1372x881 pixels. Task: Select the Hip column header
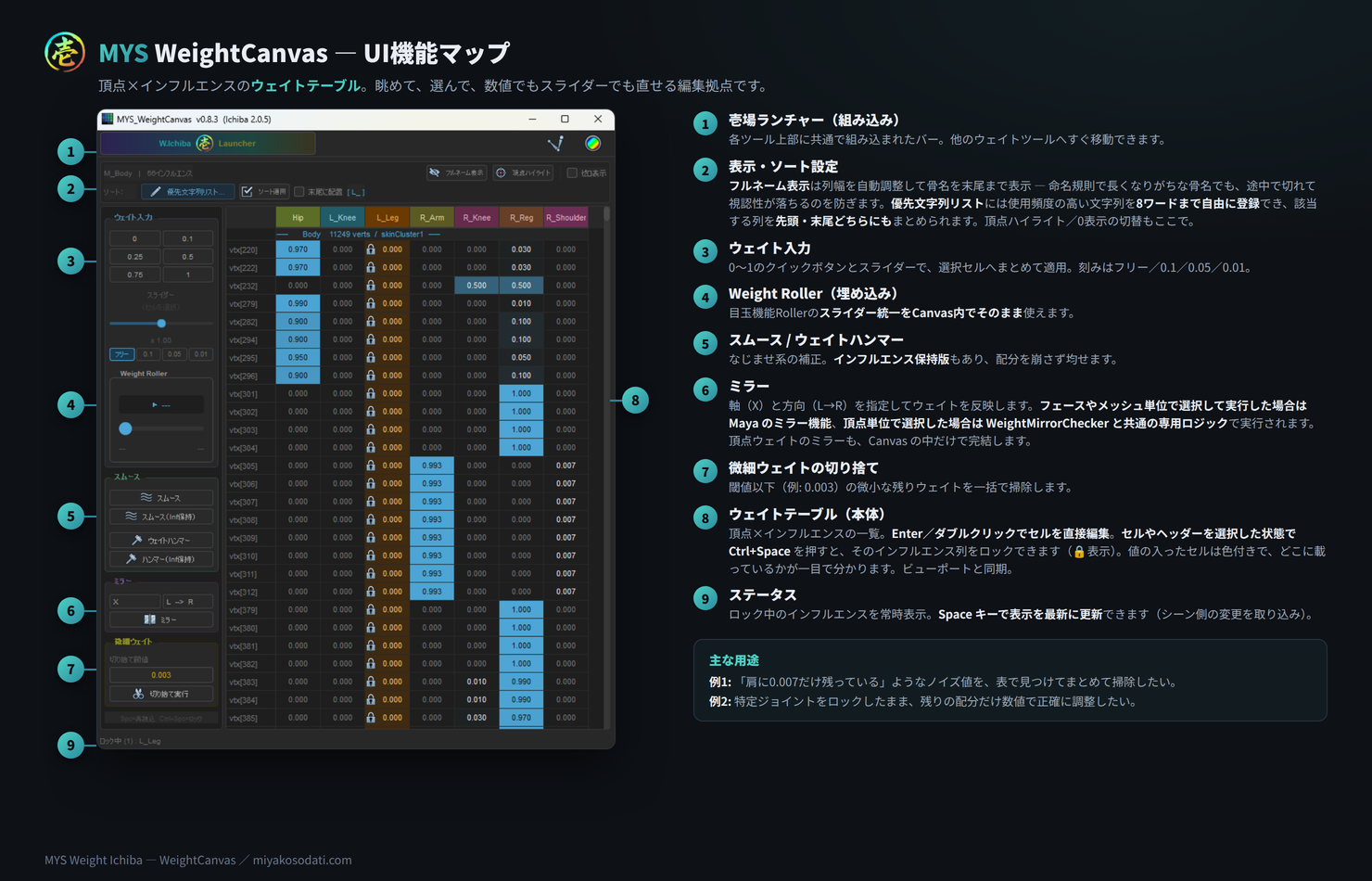(298, 217)
